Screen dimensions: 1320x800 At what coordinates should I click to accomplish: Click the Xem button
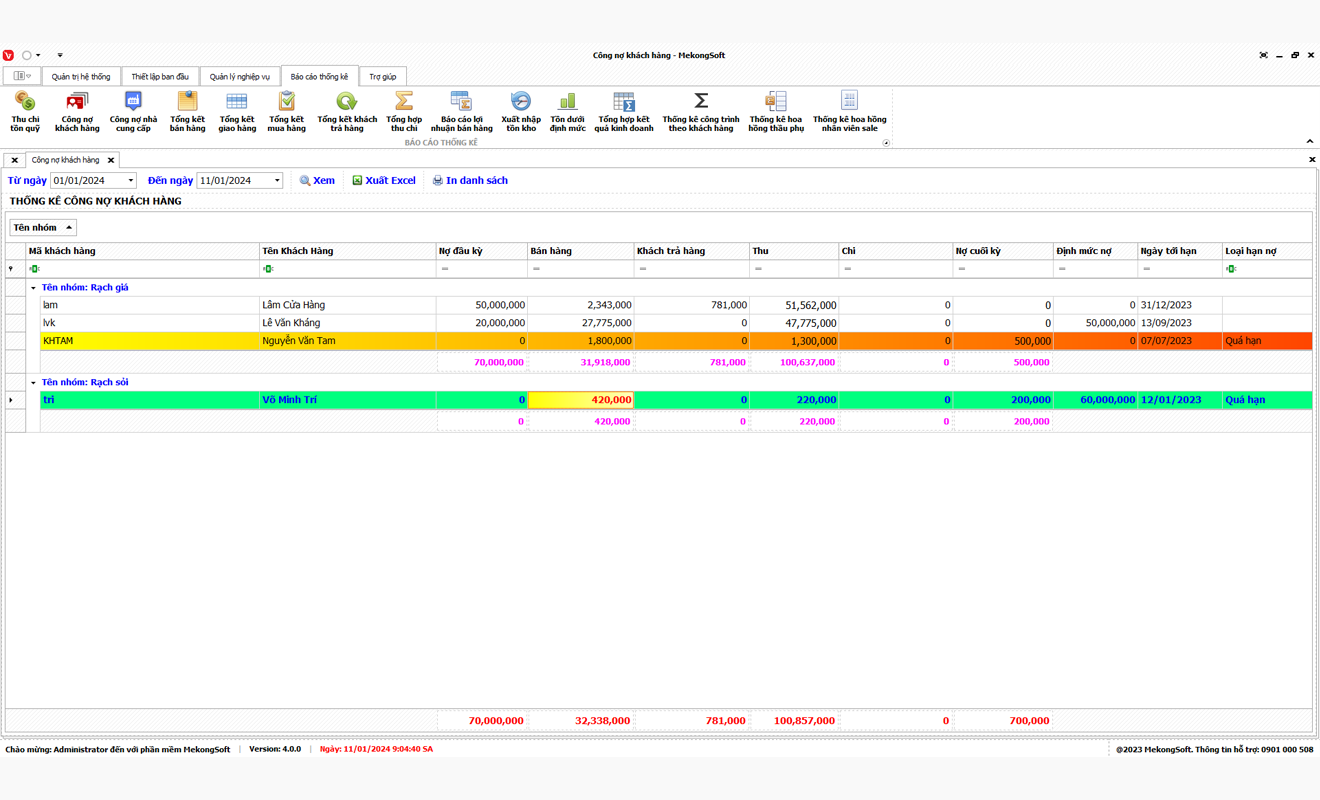click(317, 181)
